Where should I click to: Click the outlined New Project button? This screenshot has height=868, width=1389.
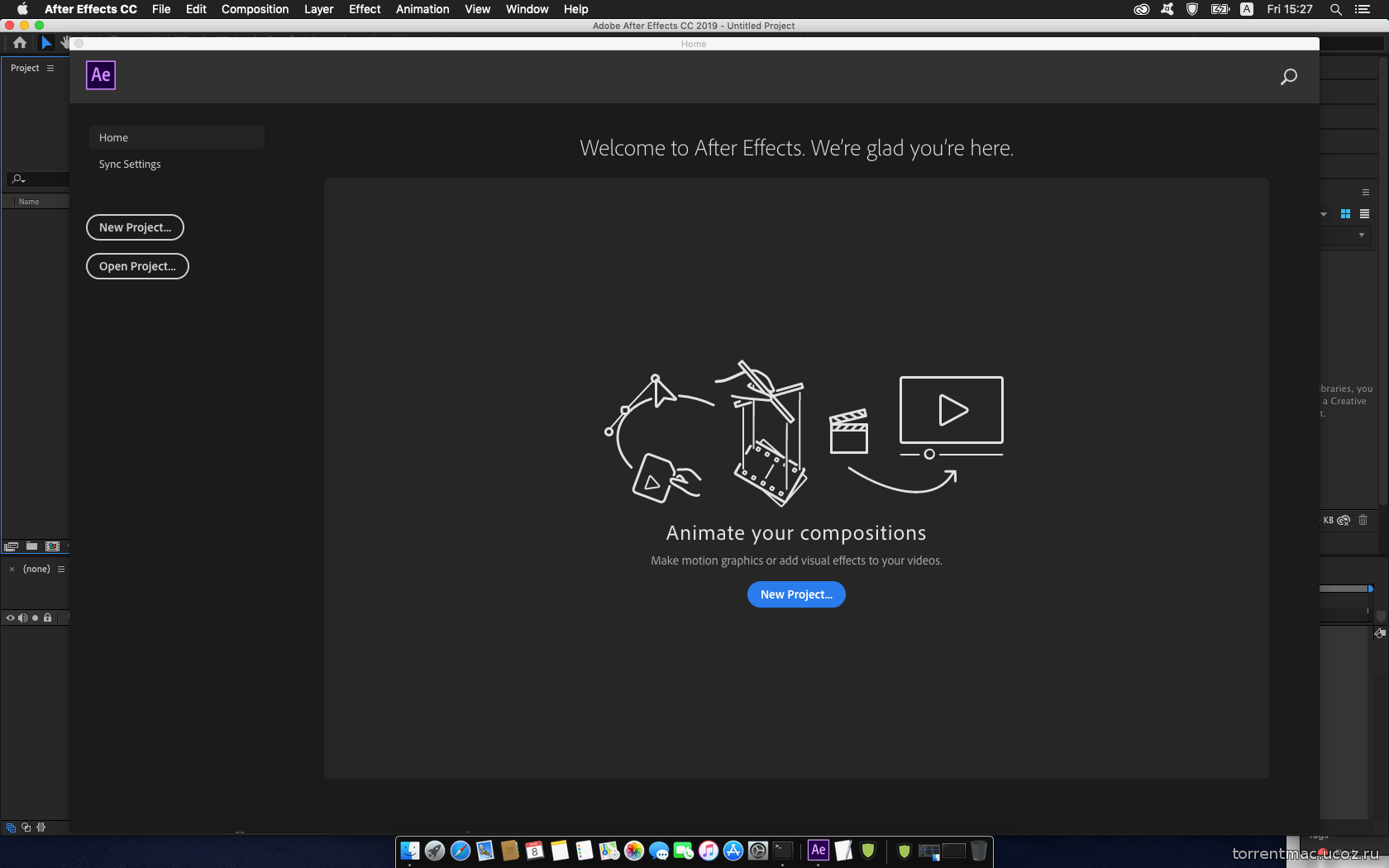135,227
